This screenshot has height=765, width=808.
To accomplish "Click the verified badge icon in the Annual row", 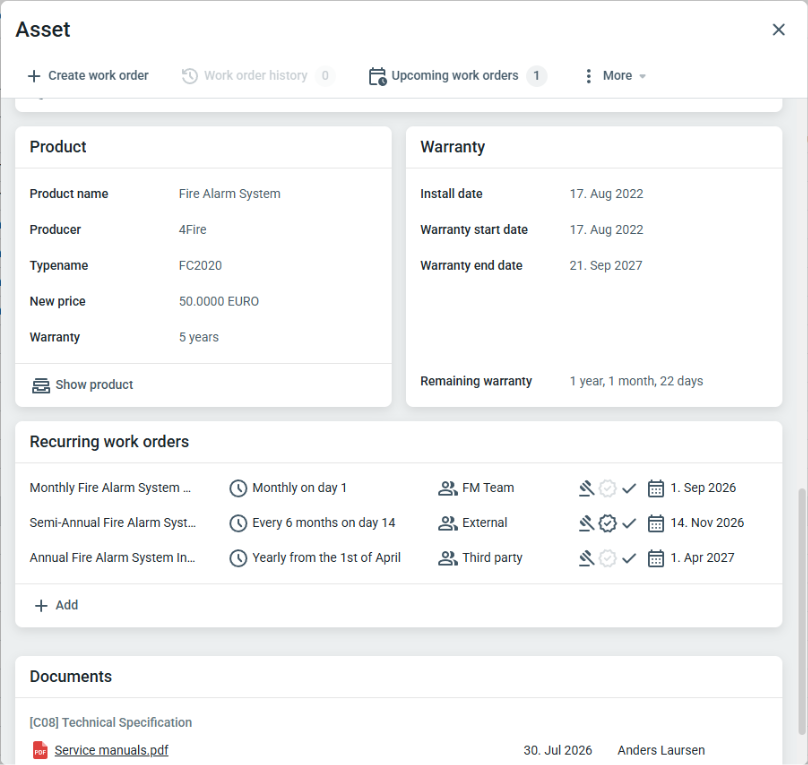I will [608, 558].
